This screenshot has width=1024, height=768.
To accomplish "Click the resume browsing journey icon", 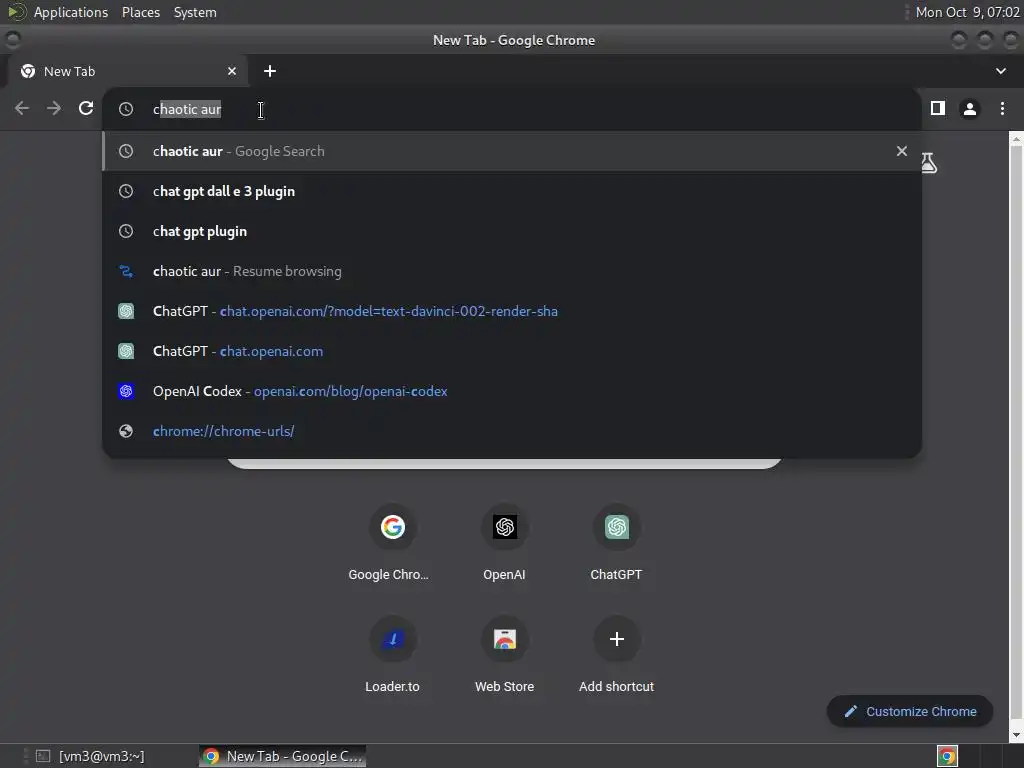I will (x=126, y=271).
